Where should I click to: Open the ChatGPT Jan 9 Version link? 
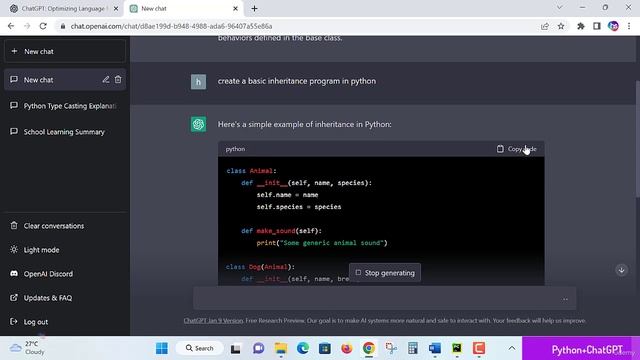click(x=213, y=321)
